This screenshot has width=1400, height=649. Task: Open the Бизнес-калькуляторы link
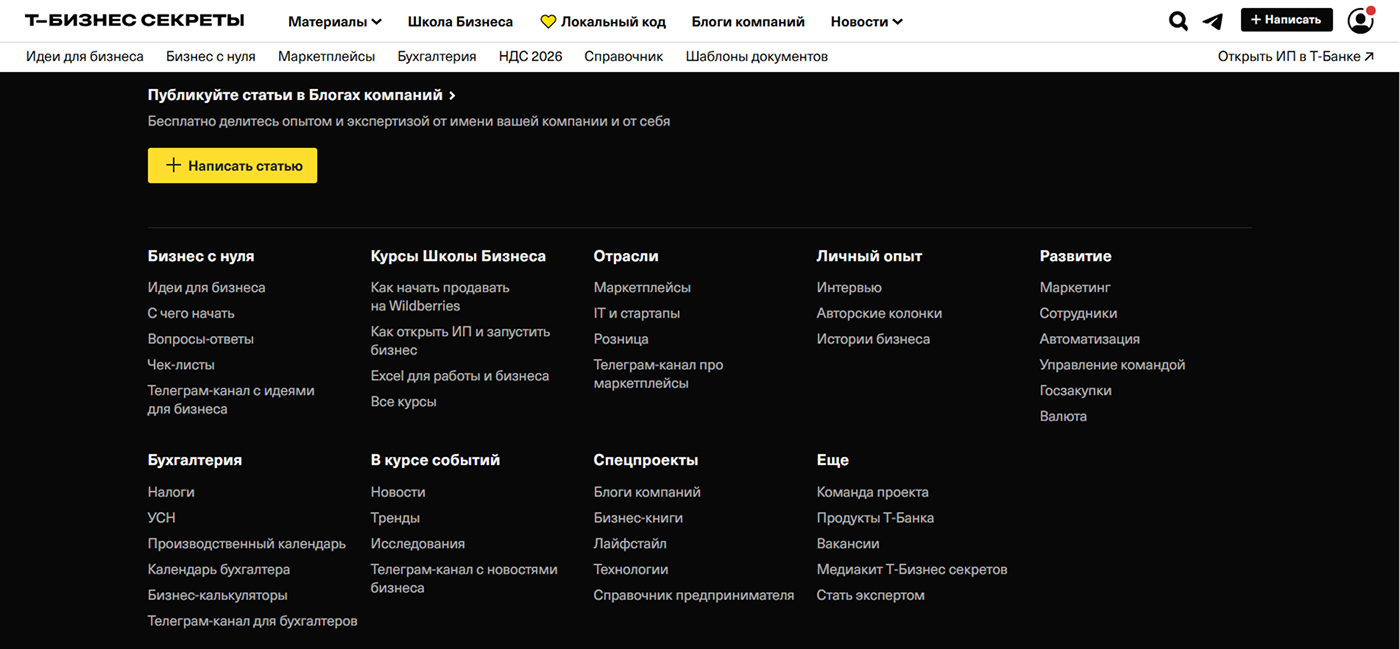point(218,595)
